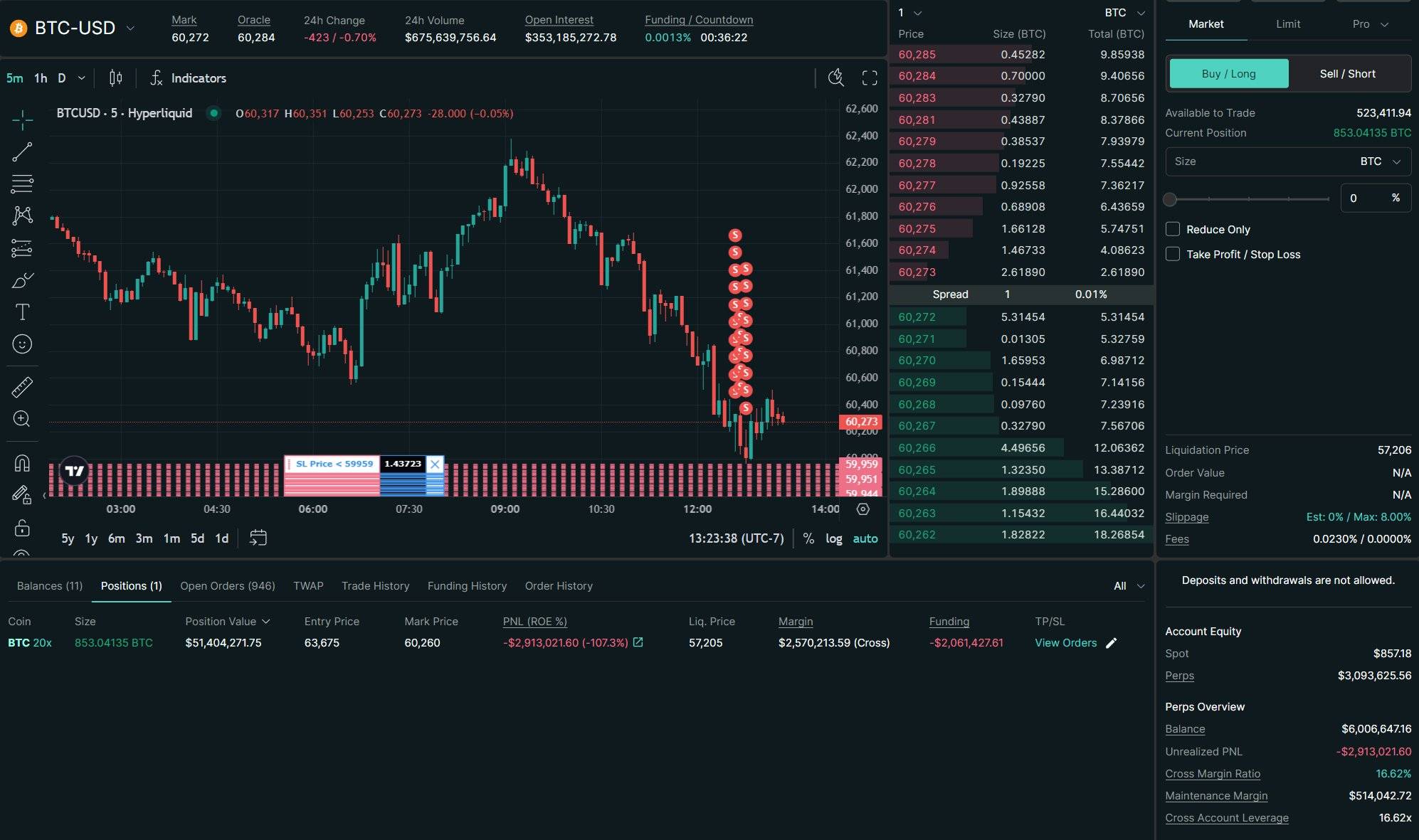Click the View Orders link
The width and height of the screenshot is (1419, 840).
[x=1066, y=643]
